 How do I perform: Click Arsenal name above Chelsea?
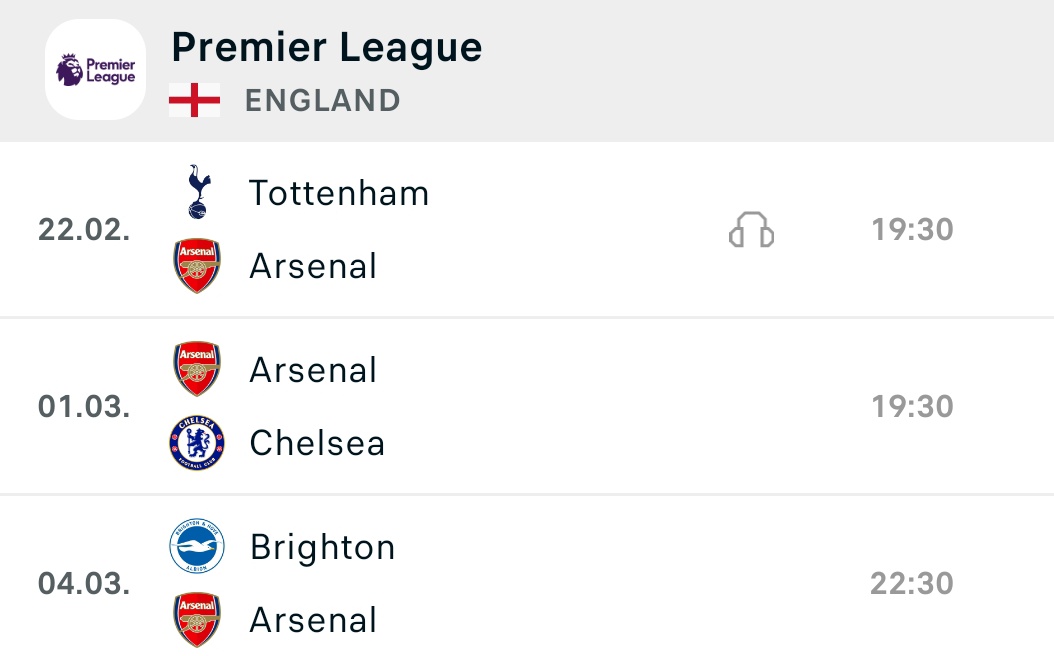(x=313, y=370)
